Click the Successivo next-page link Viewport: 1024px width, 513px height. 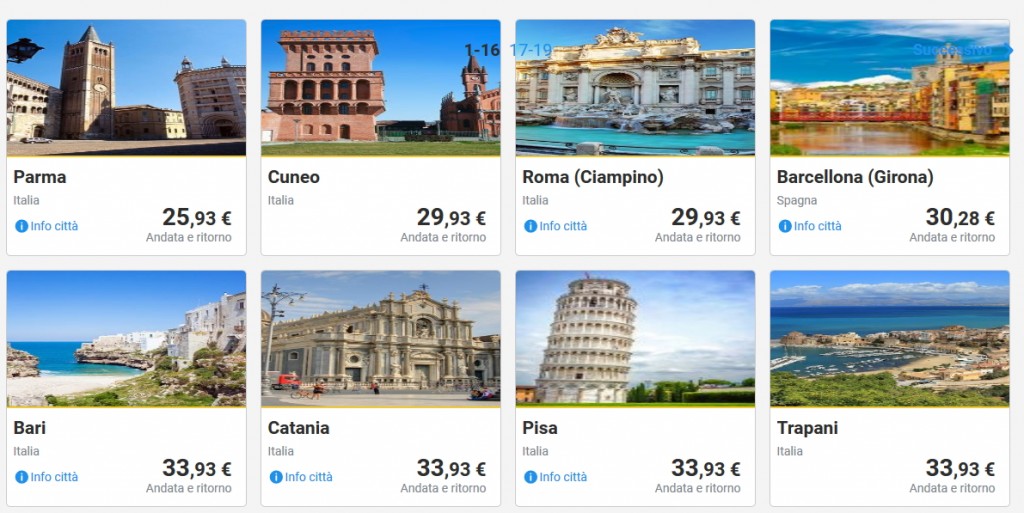click(x=952, y=50)
